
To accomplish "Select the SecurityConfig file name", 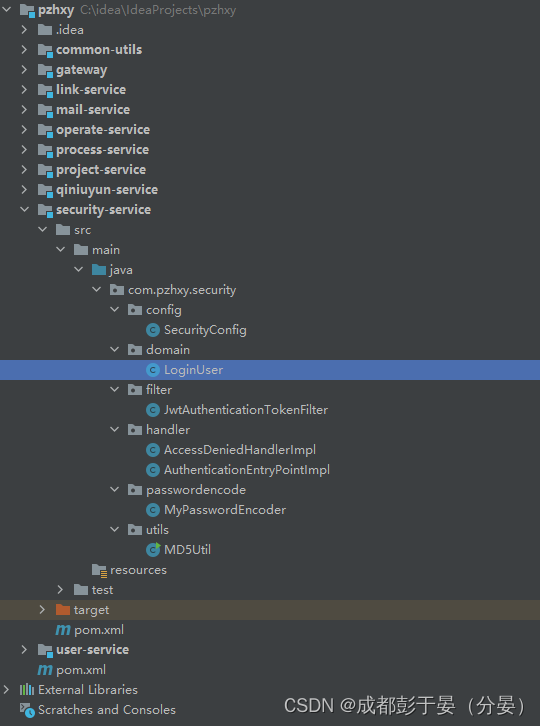I will click(x=205, y=330).
